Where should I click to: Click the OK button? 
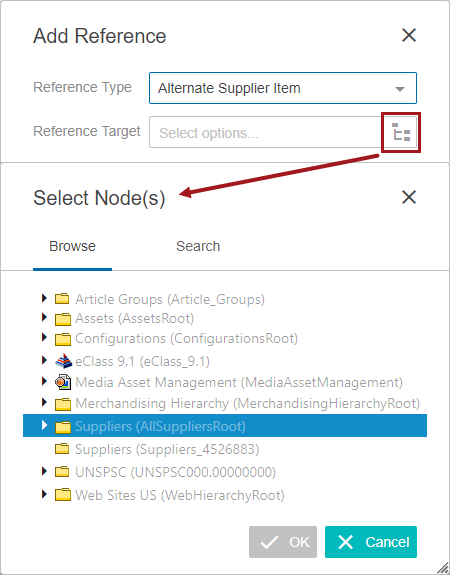pos(283,542)
